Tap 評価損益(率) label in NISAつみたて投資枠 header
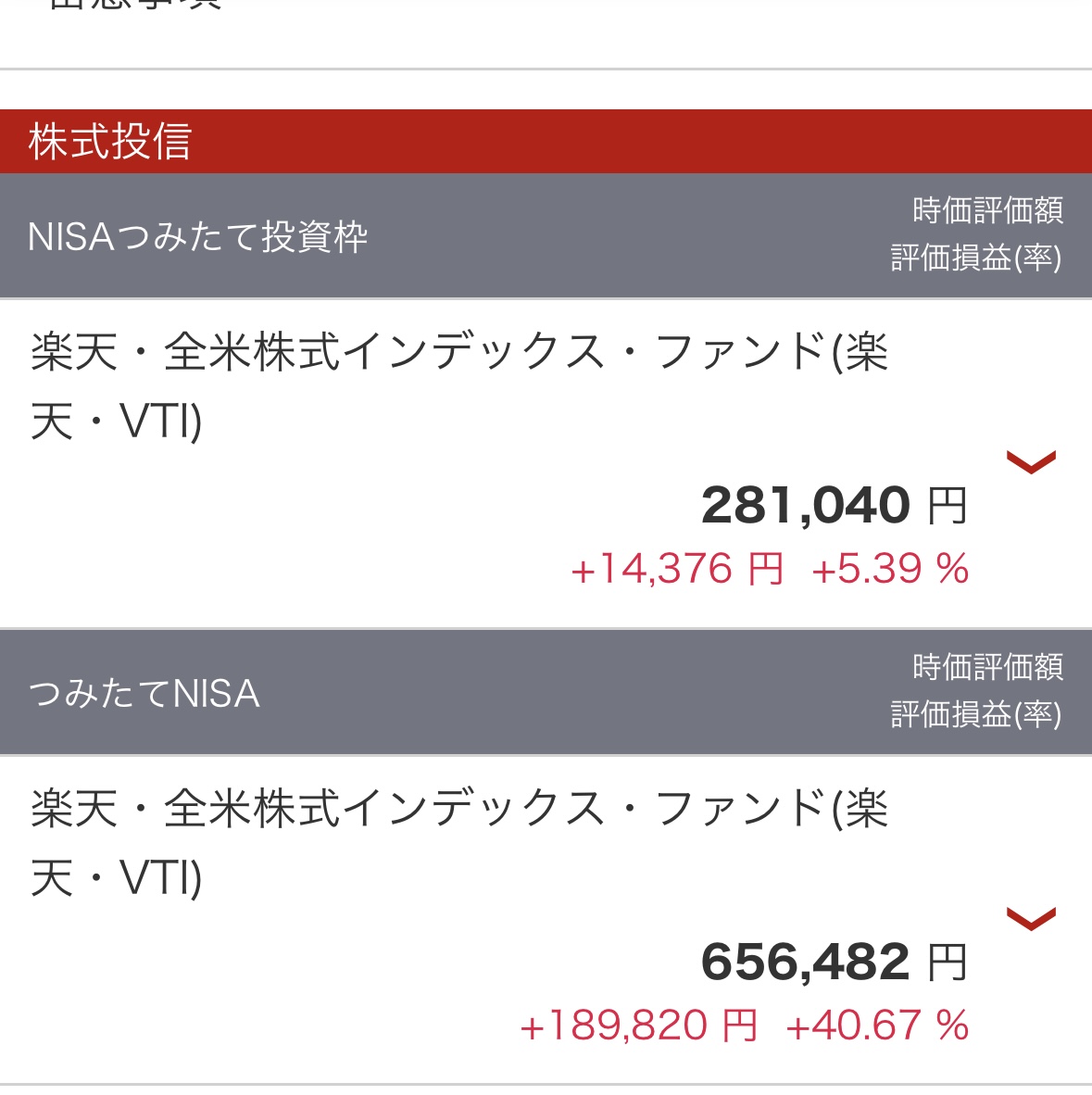Image resolution: width=1092 pixels, height=1095 pixels. click(976, 258)
